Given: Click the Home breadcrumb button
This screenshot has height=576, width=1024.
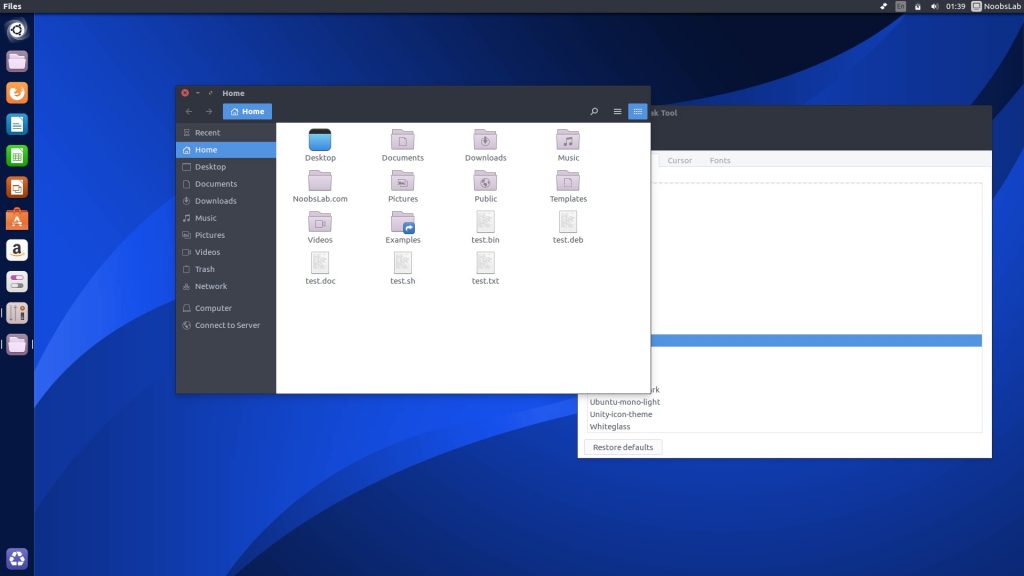Looking at the screenshot, I should [246, 111].
